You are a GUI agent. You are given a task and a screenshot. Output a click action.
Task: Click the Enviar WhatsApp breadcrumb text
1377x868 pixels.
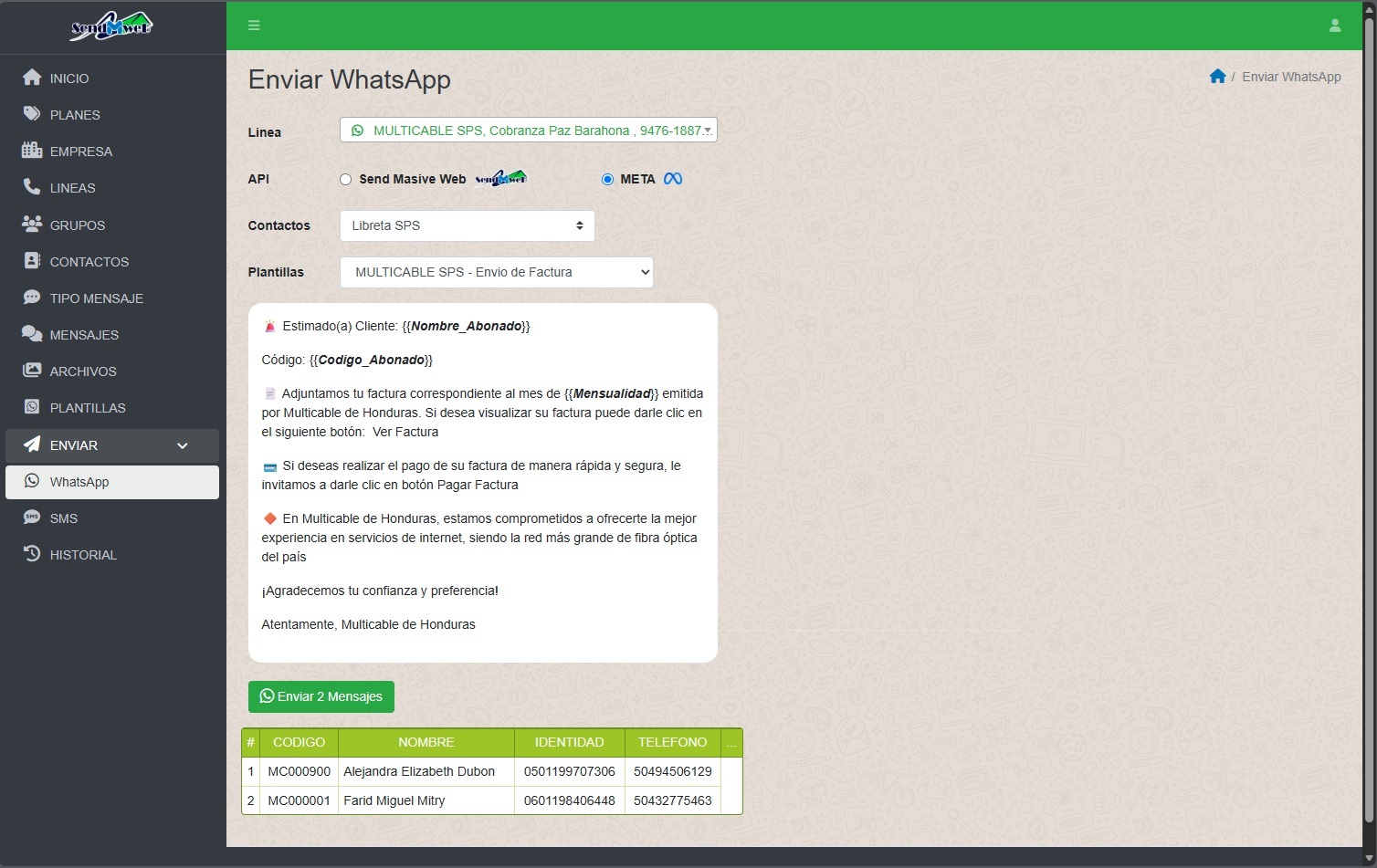tap(1291, 77)
